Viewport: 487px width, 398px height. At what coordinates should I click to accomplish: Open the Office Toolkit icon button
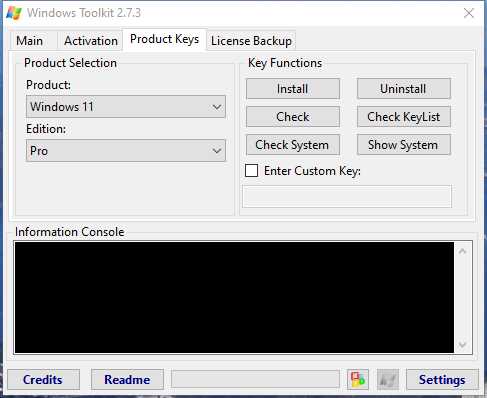click(358, 379)
